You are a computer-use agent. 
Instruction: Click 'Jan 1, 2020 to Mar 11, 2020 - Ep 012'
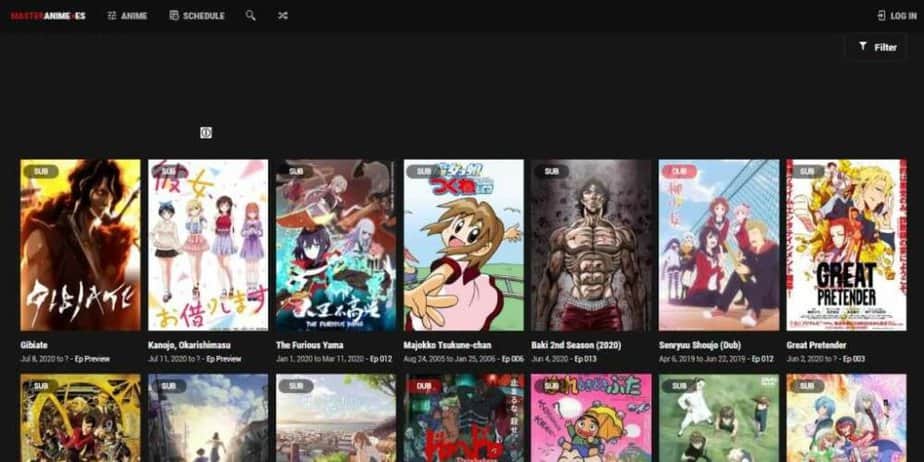pyautogui.click(x=334, y=359)
